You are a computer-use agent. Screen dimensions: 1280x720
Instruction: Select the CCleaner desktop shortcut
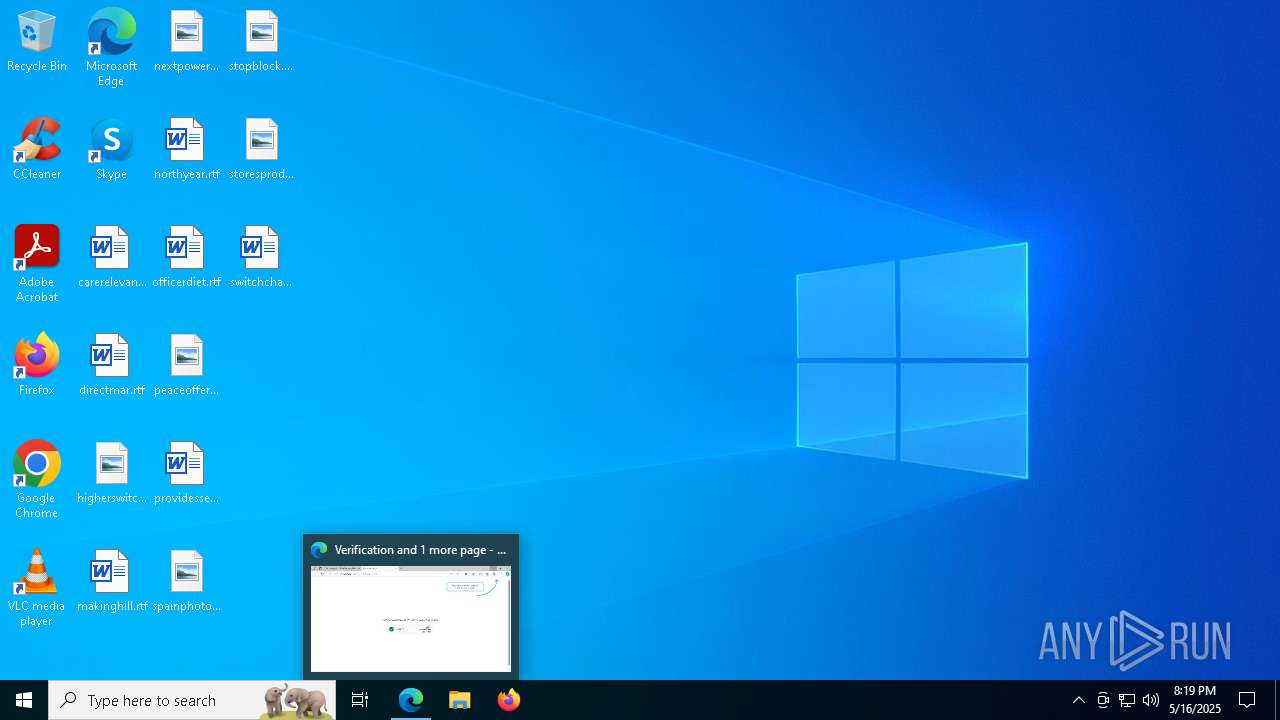pos(37,150)
